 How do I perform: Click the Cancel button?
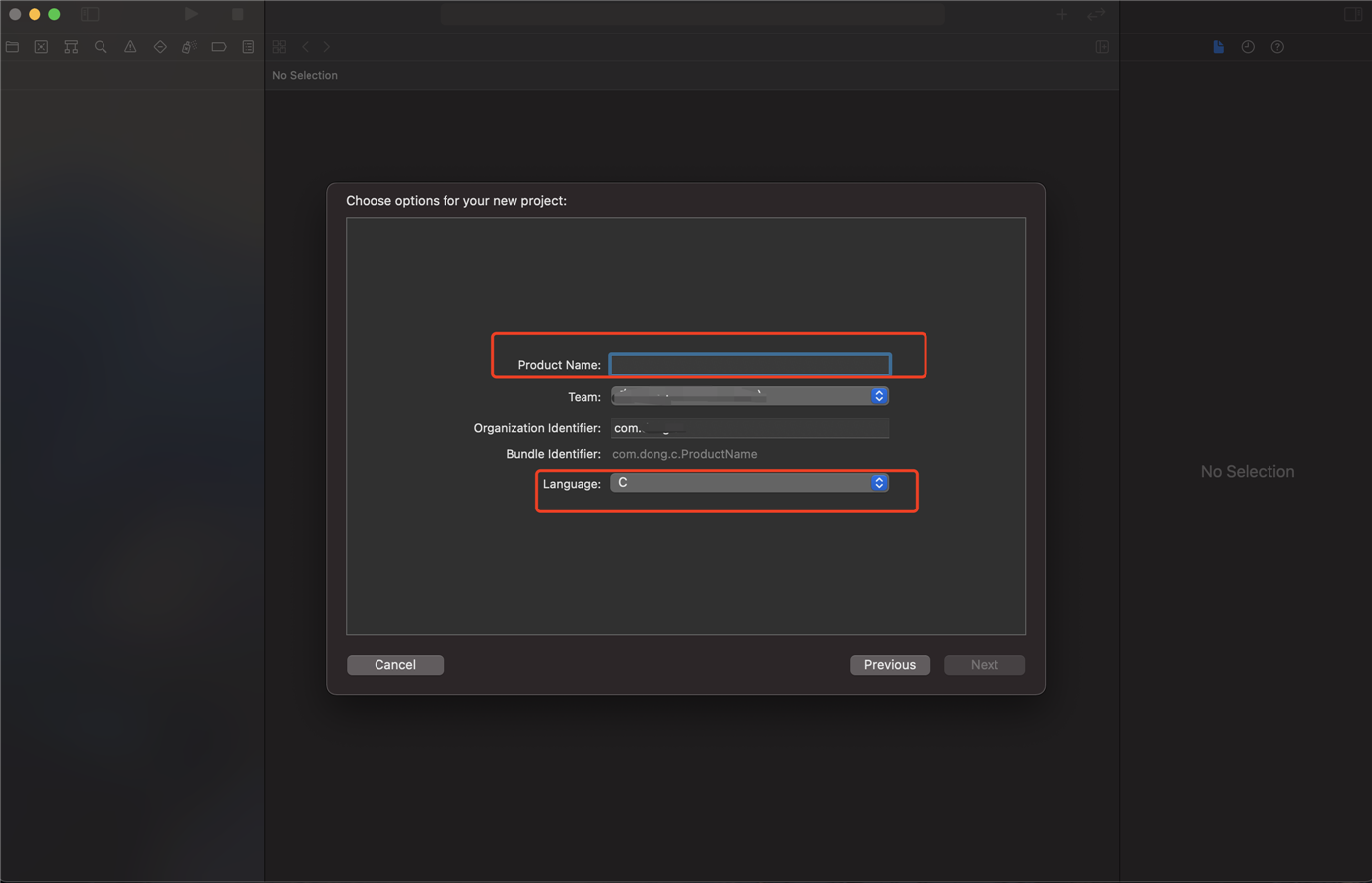coord(395,665)
